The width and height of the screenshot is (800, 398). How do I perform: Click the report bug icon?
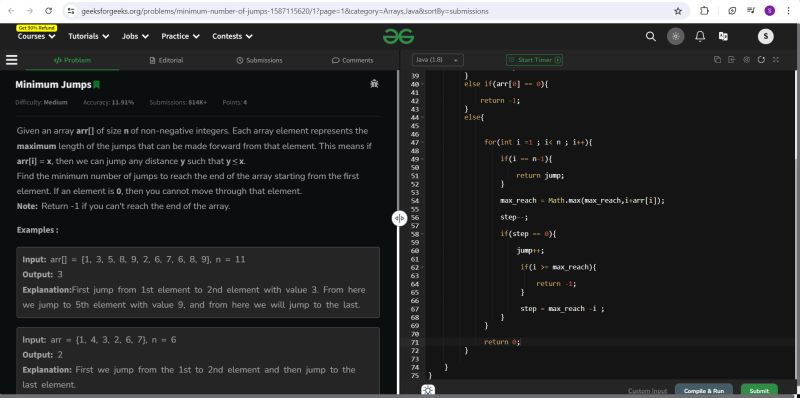point(374,84)
